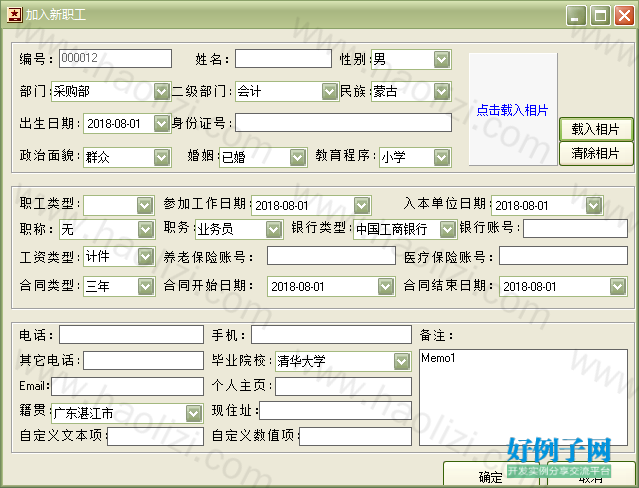Open the 合同开始日期 date picker
This screenshot has width=639, height=488.
pyautogui.click(x=386, y=286)
